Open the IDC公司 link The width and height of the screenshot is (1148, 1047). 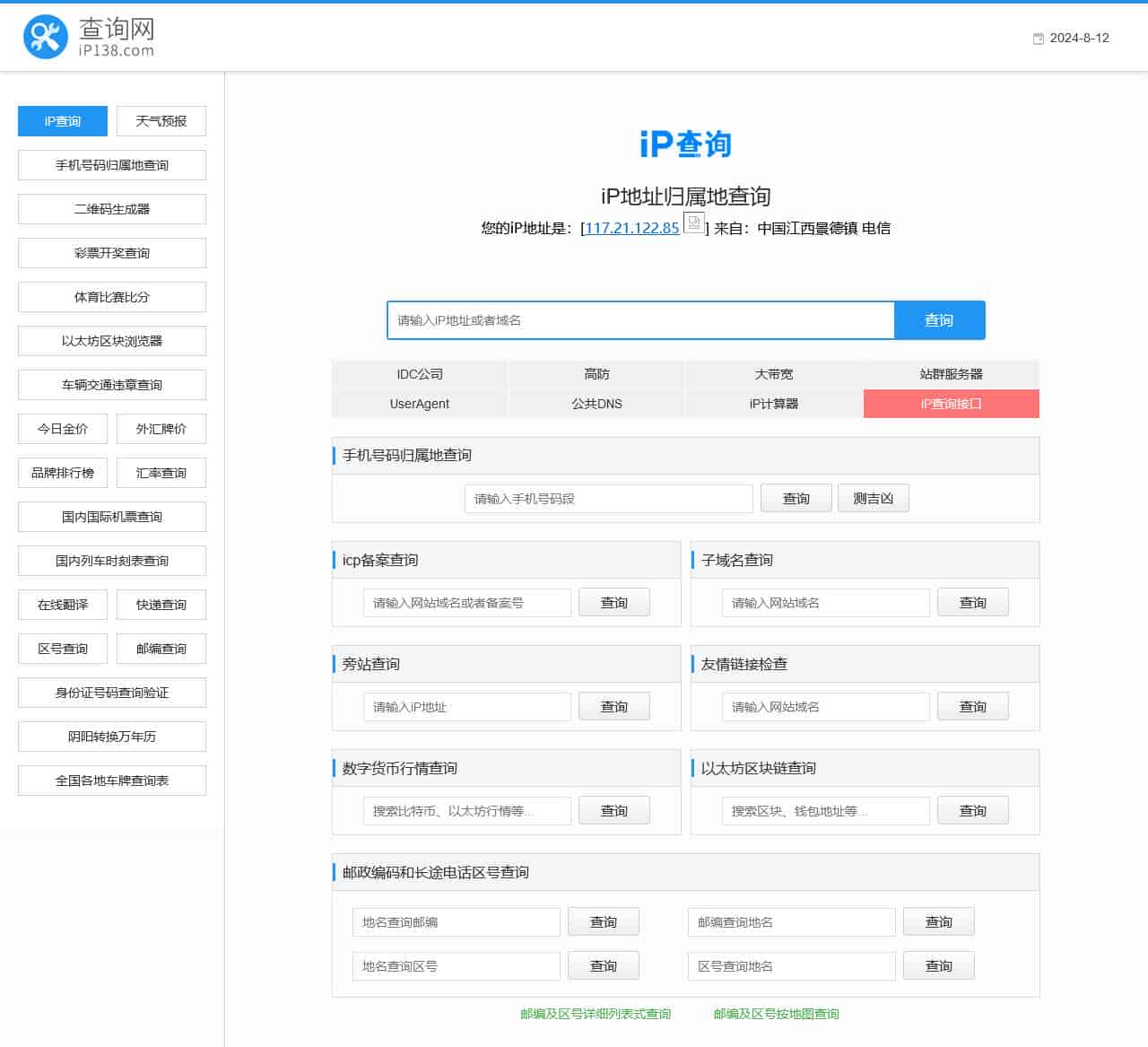pyautogui.click(x=420, y=374)
